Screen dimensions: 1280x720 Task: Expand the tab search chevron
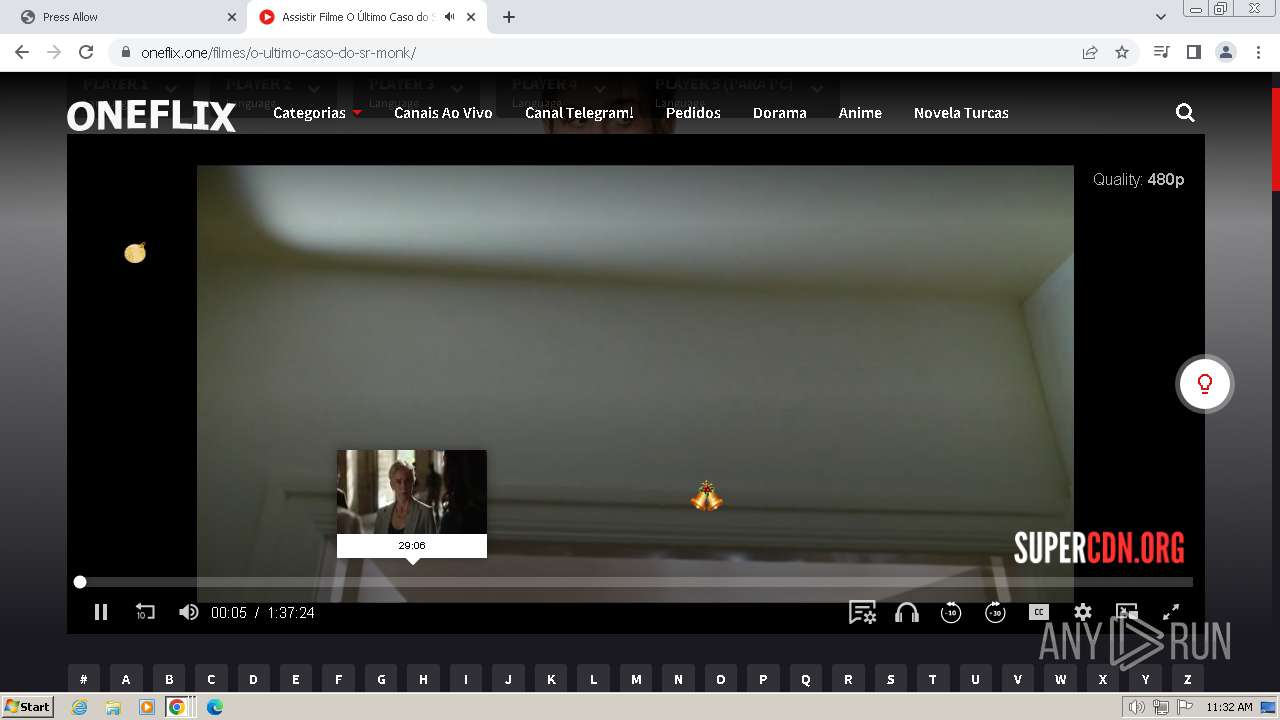(1161, 17)
